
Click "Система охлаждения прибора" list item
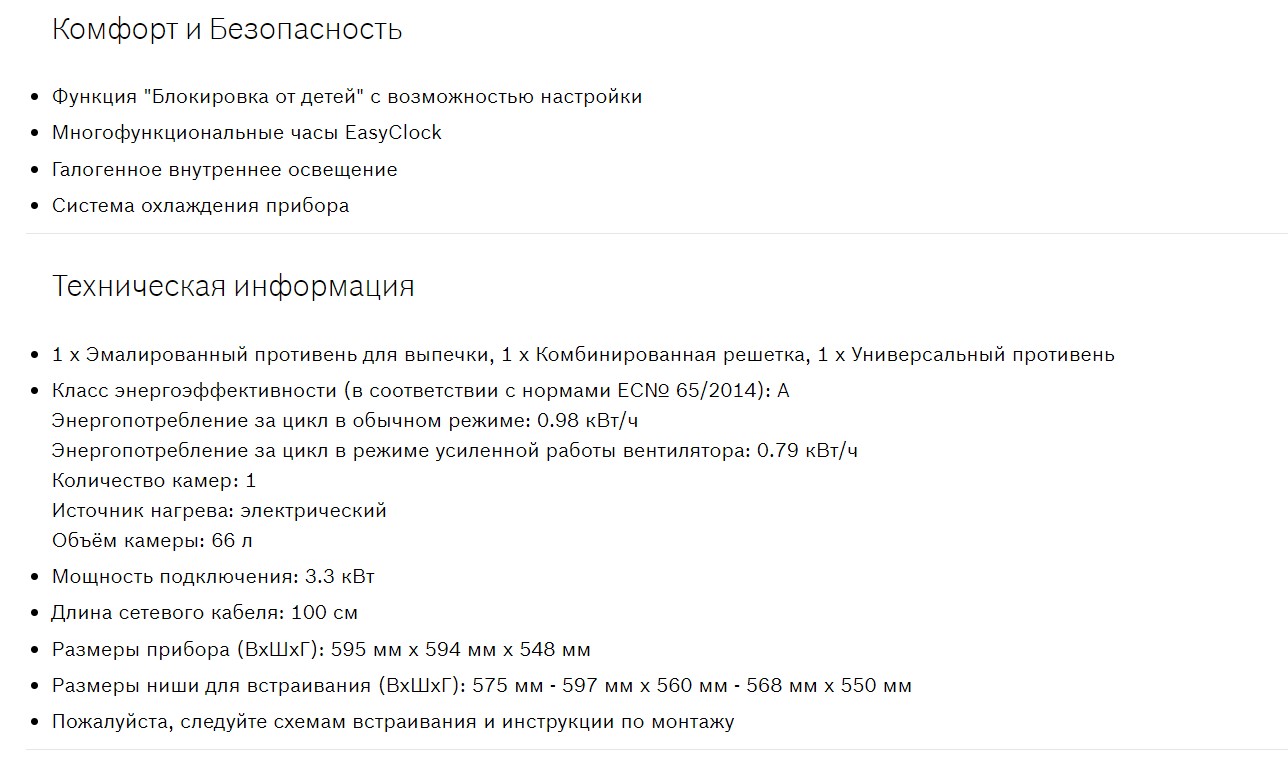(200, 206)
